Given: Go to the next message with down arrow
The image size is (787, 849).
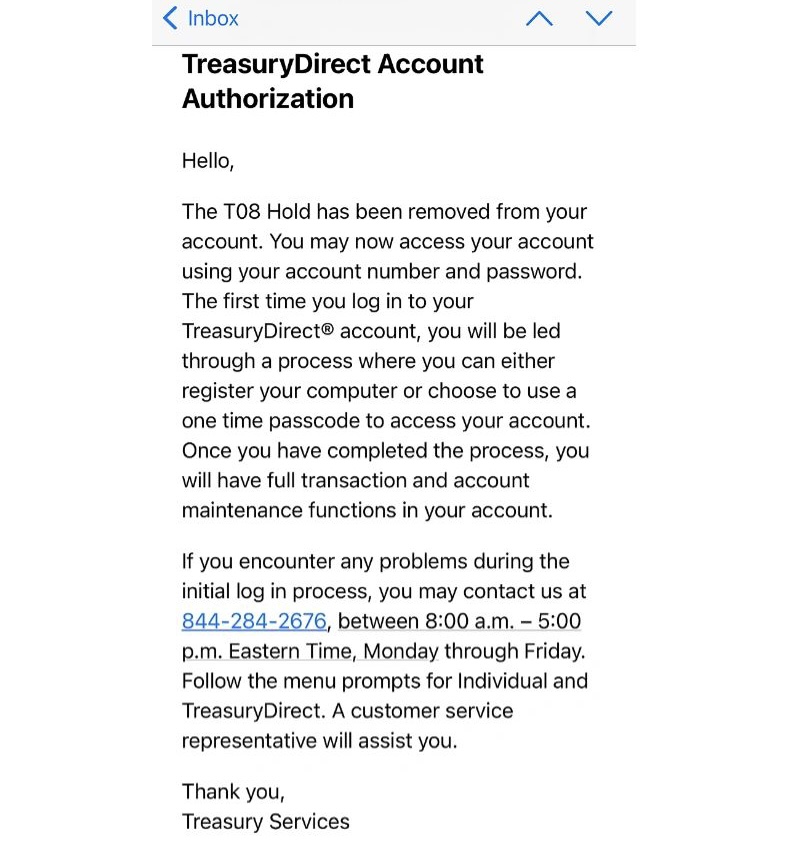Looking at the screenshot, I should point(599,19).
